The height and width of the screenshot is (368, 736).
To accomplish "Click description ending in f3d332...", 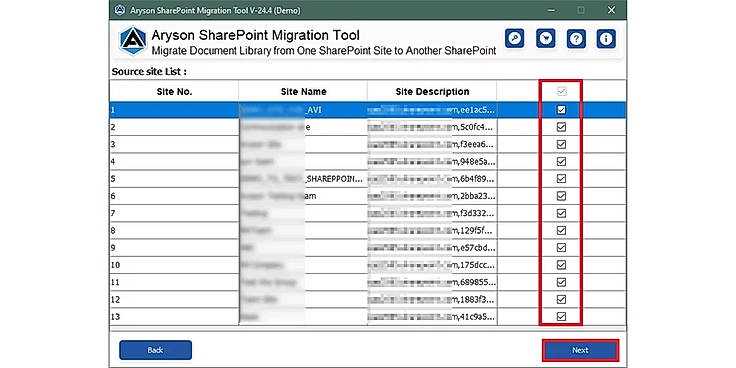I will [432, 214].
